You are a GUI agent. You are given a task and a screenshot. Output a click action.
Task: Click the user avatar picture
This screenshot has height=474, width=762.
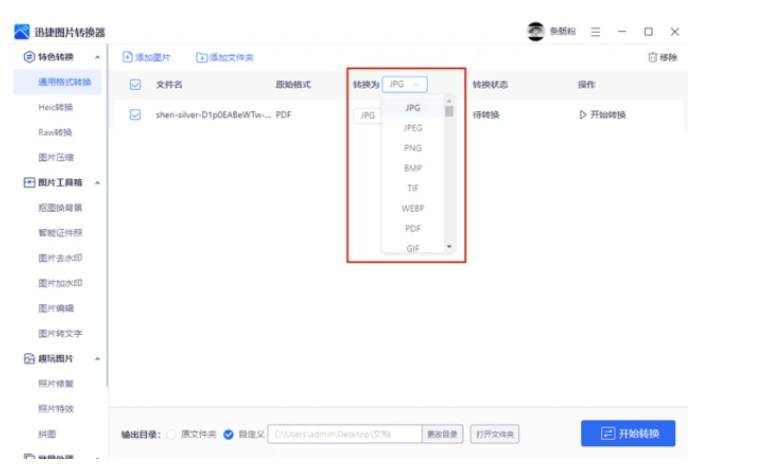click(535, 32)
